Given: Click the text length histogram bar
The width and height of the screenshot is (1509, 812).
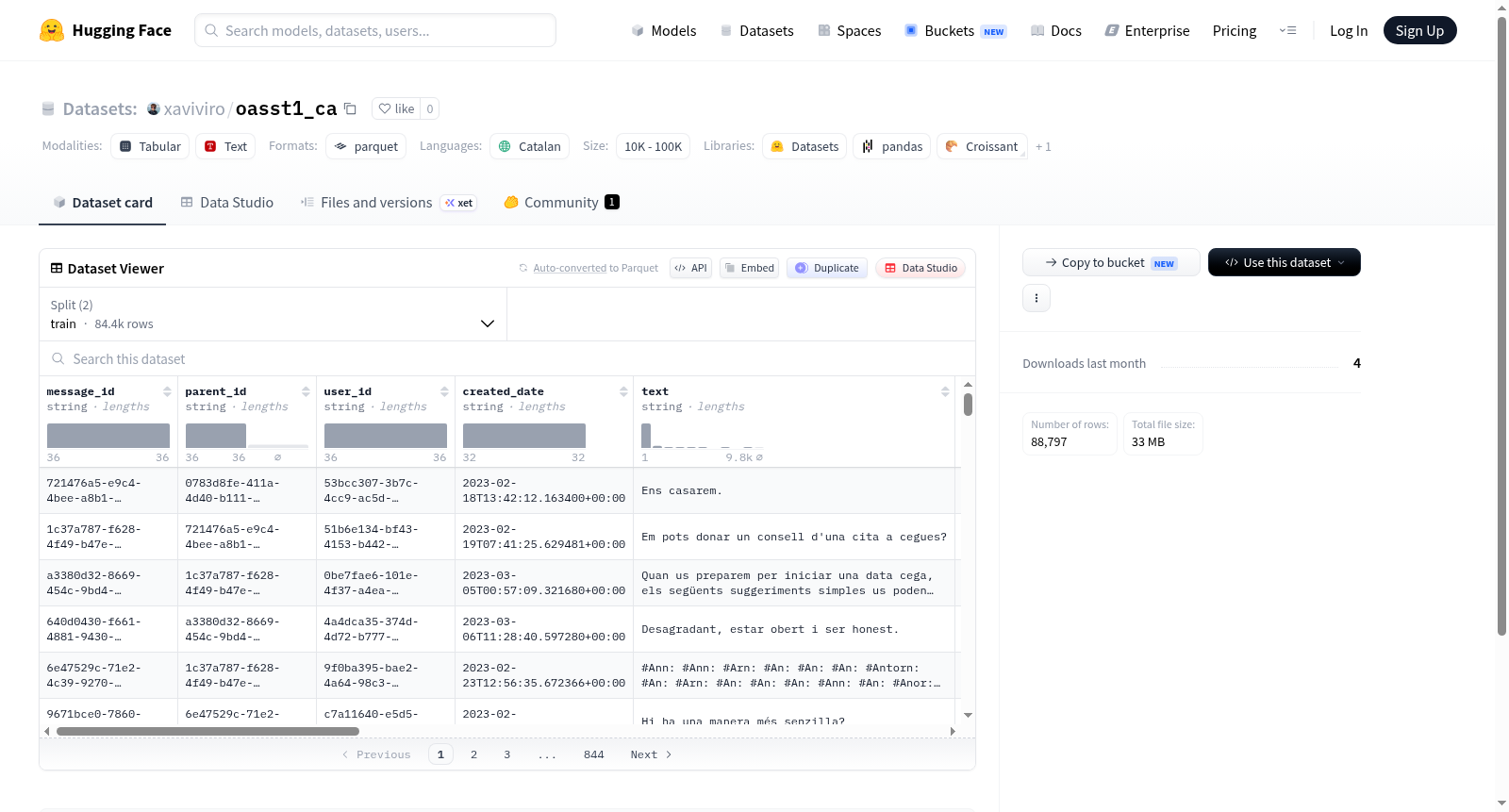Looking at the screenshot, I should tap(646, 435).
